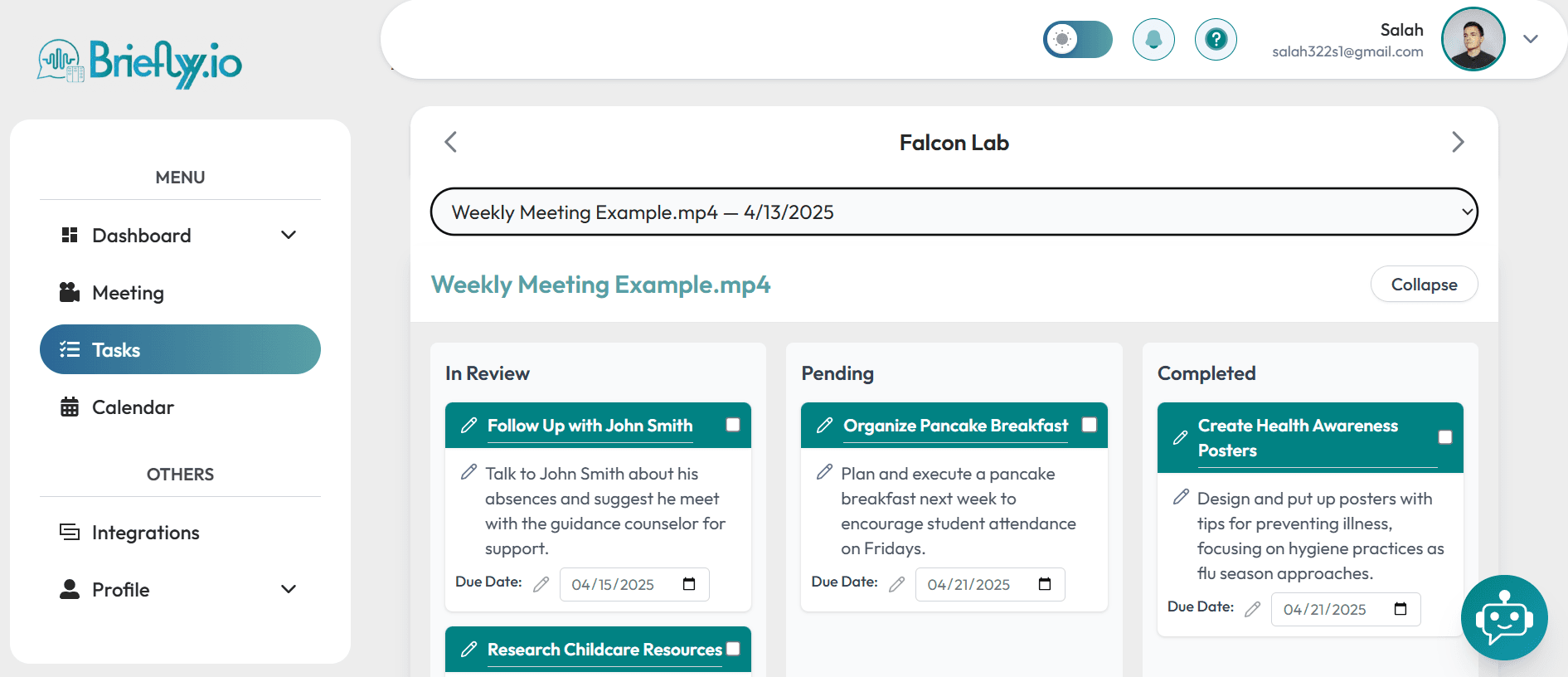Open the help question mark icon

pyautogui.click(x=1216, y=39)
